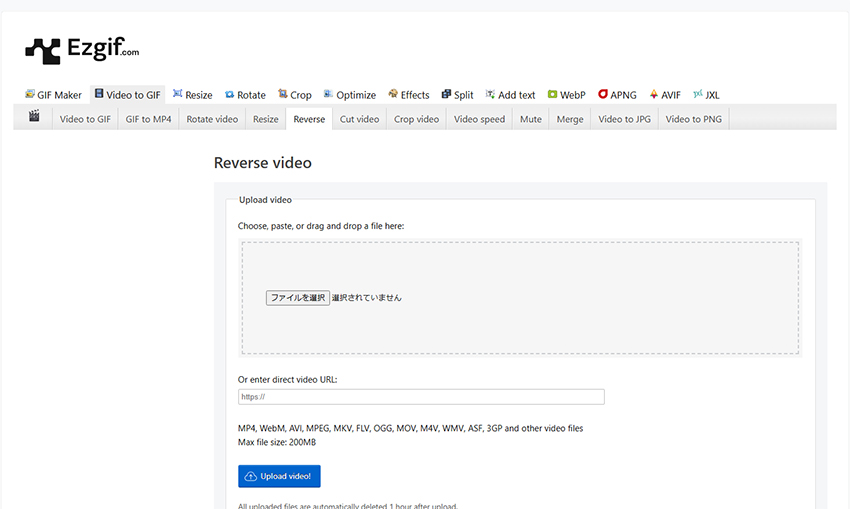Open GIF Maker tool
Viewport: 850px width, 509px height.
tap(53, 95)
